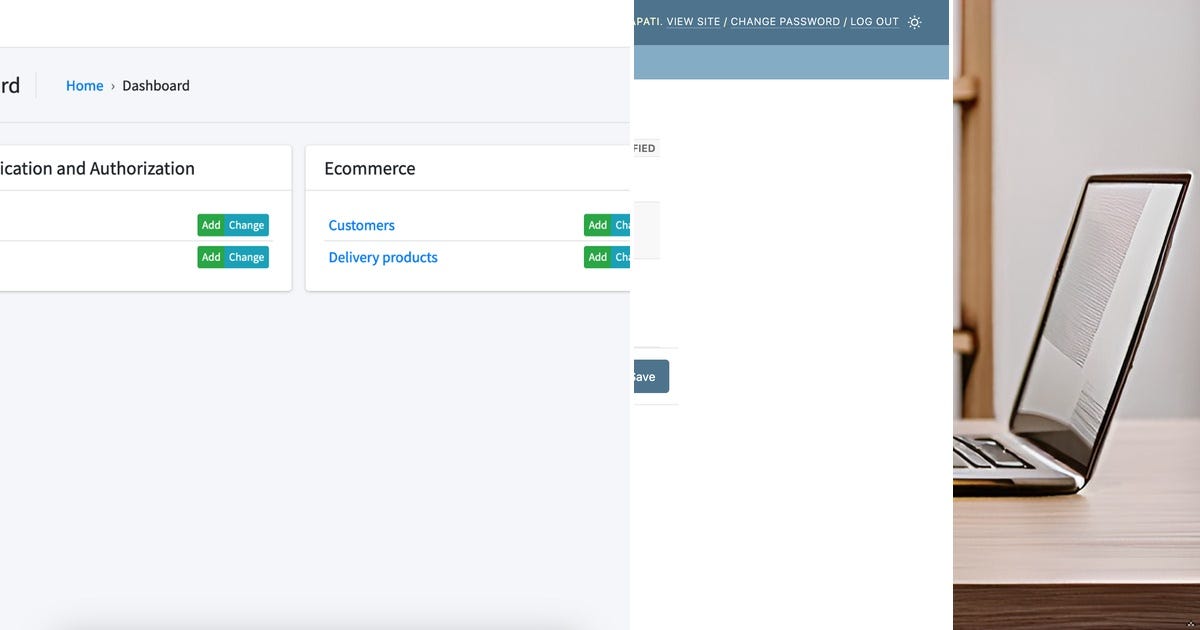Click CHANGE PASSWORD in the user tools
Screen dimensions: 1200x630
785,21
